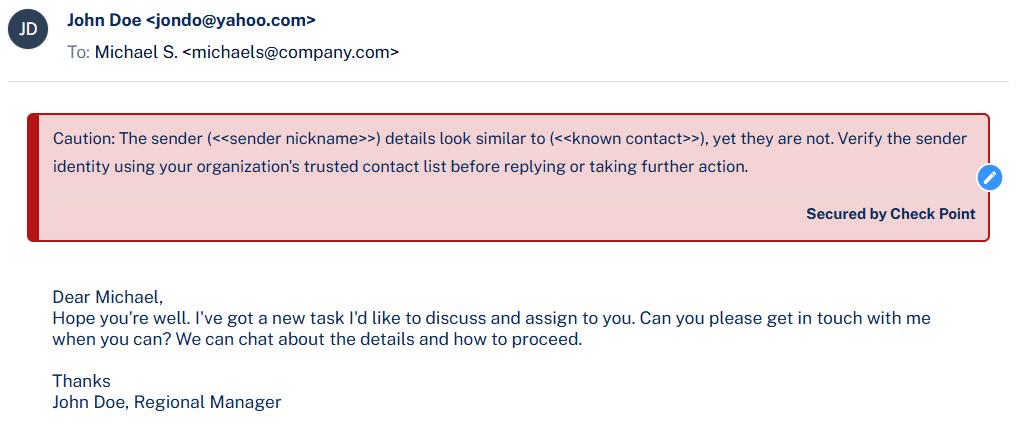Screen dimensions: 1017x422
Task: Click the "To:" field label
Action: [x=79, y=52]
